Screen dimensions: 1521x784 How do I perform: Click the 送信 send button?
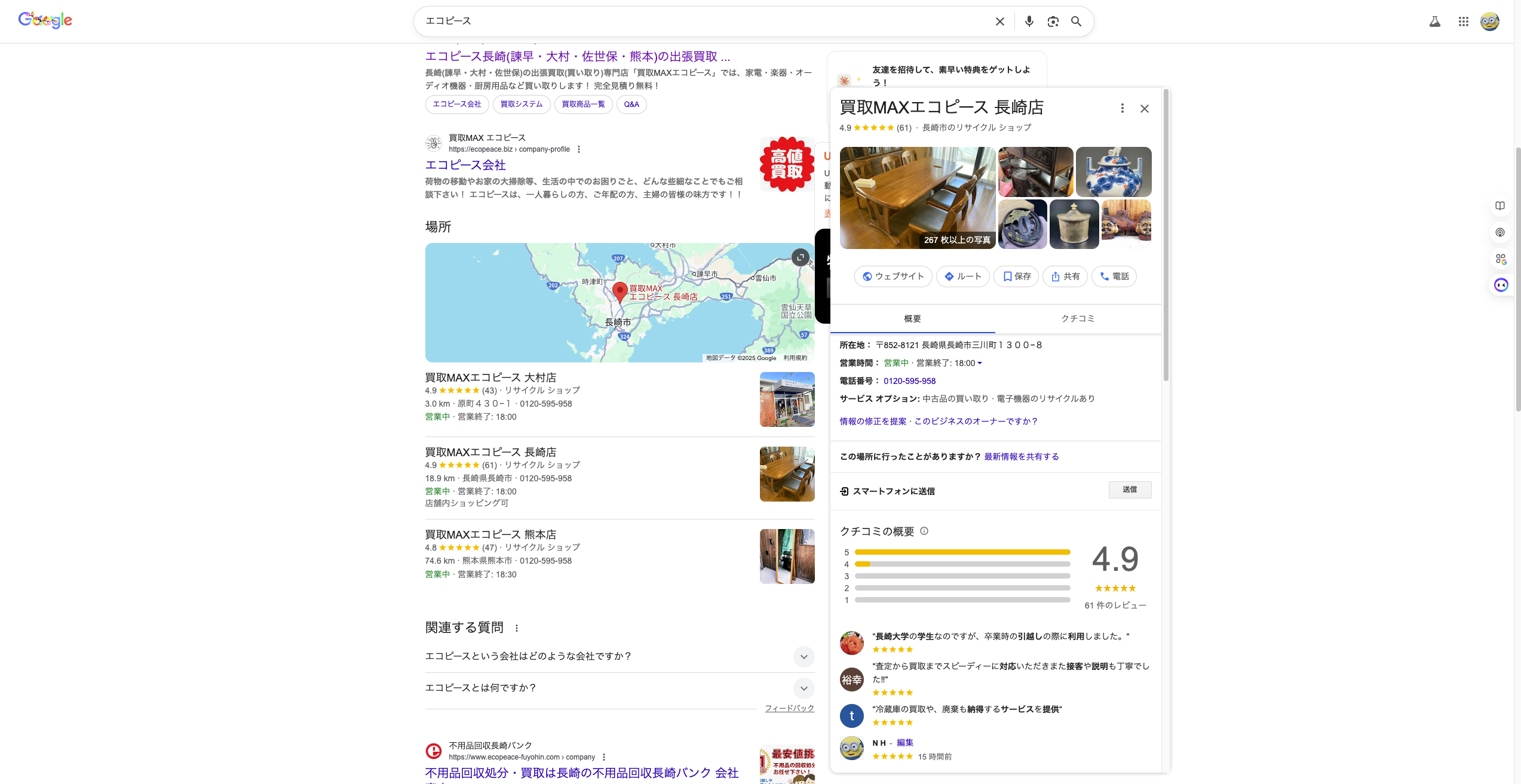point(1129,490)
